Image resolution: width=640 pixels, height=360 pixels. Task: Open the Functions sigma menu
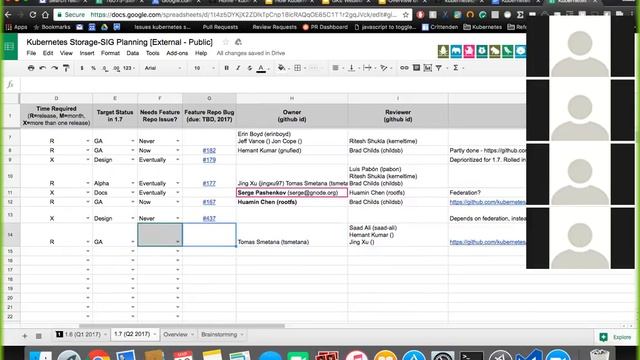click(456, 68)
